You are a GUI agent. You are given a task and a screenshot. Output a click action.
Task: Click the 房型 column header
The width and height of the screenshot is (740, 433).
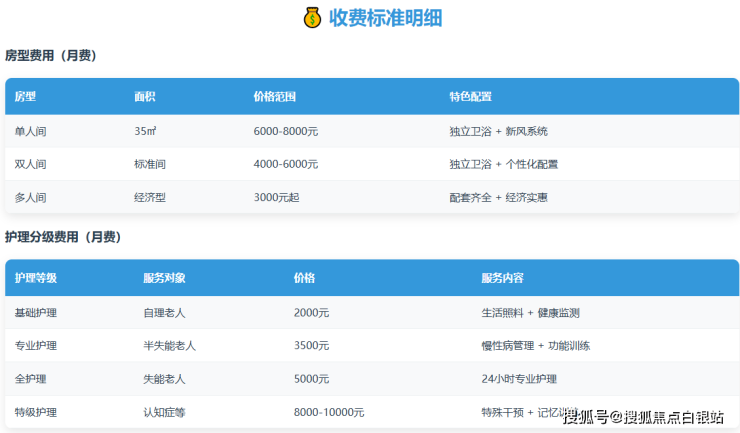25,97
